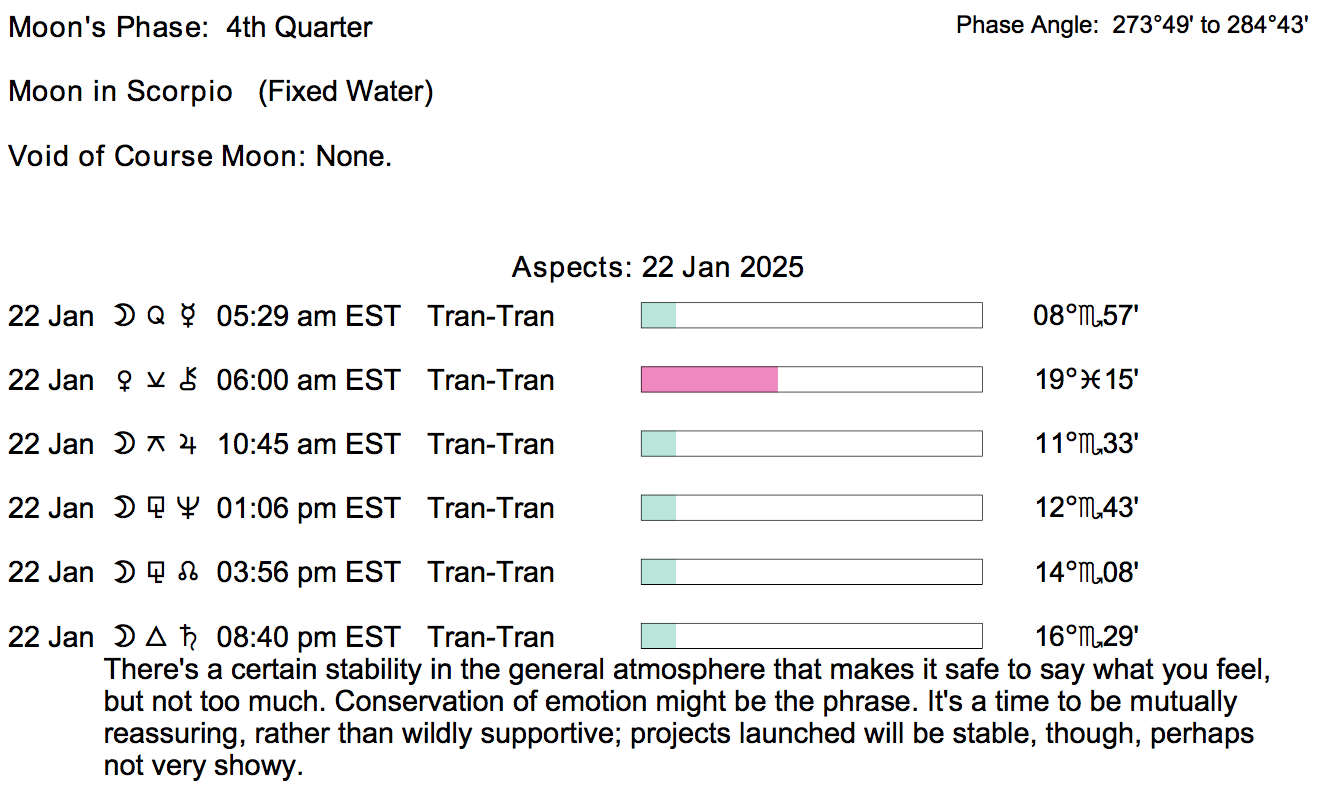The image size is (1328, 800).
Task: Click the strength bar for the 05:29 am aspect
Action: click(x=811, y=316)
